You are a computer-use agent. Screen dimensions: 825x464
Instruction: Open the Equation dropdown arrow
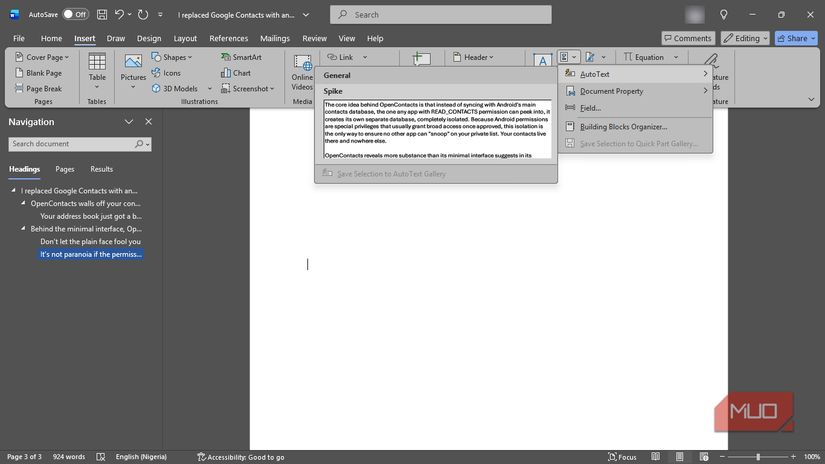pos(676,57)
